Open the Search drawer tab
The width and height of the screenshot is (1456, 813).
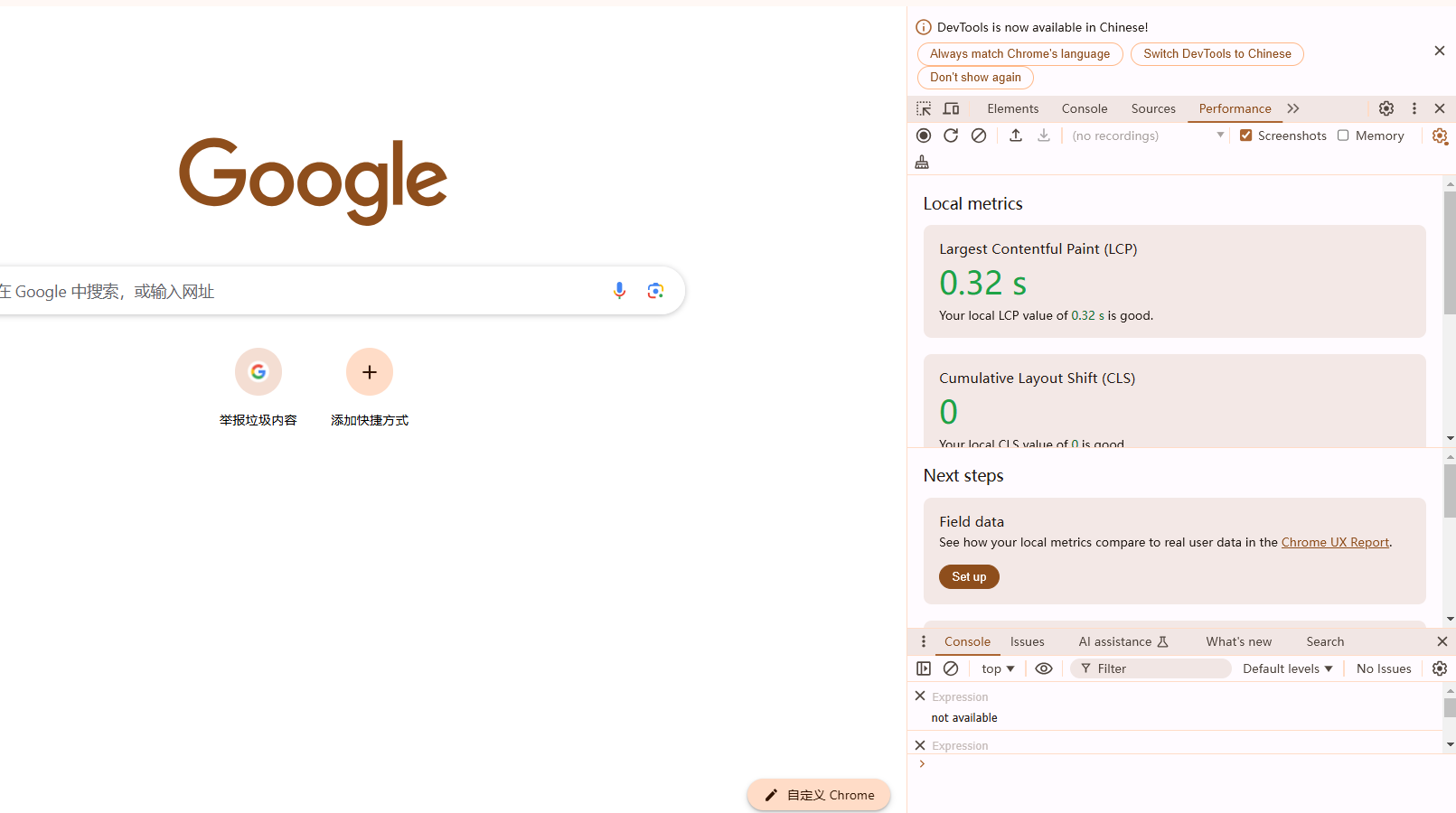tap(1325, 641)
